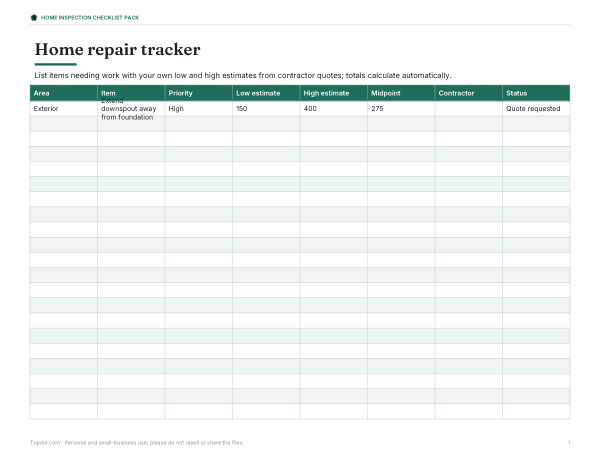
Task: Click the 'Home repair tracker' title
Action: coord(117,50)
